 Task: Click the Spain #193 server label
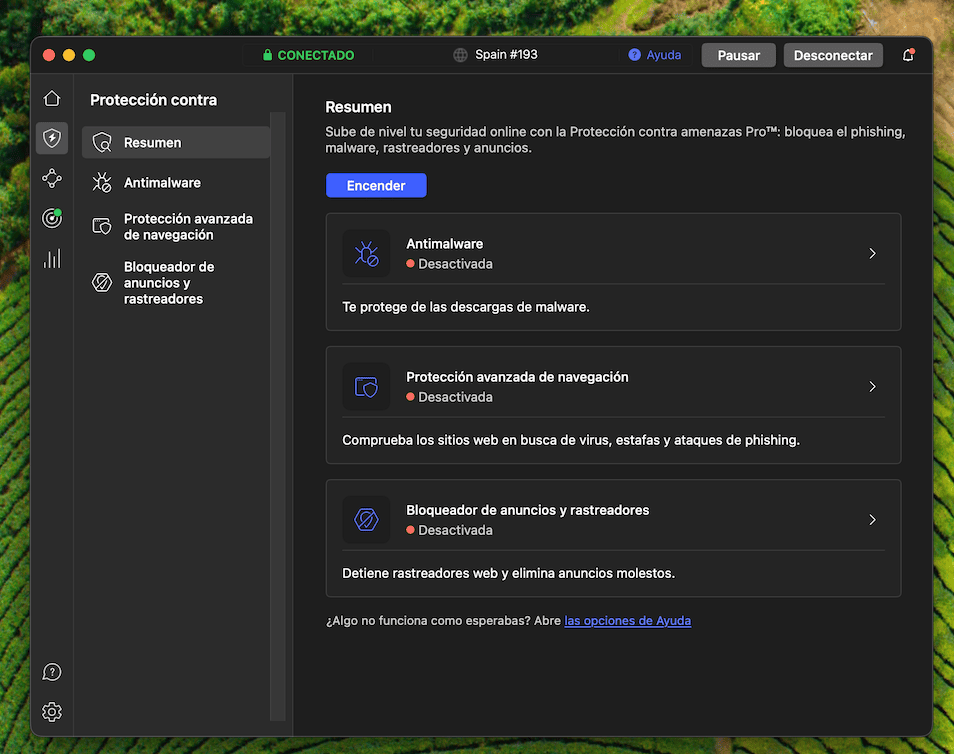click(506, 55)
